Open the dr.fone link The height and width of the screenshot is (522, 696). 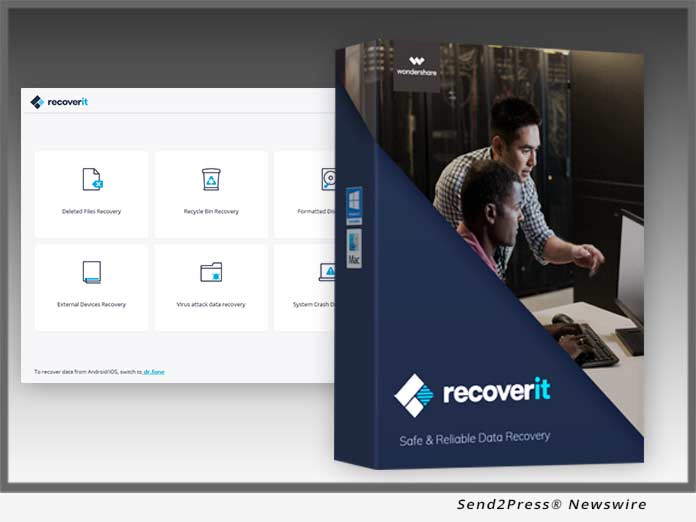(x=154, y=372)
